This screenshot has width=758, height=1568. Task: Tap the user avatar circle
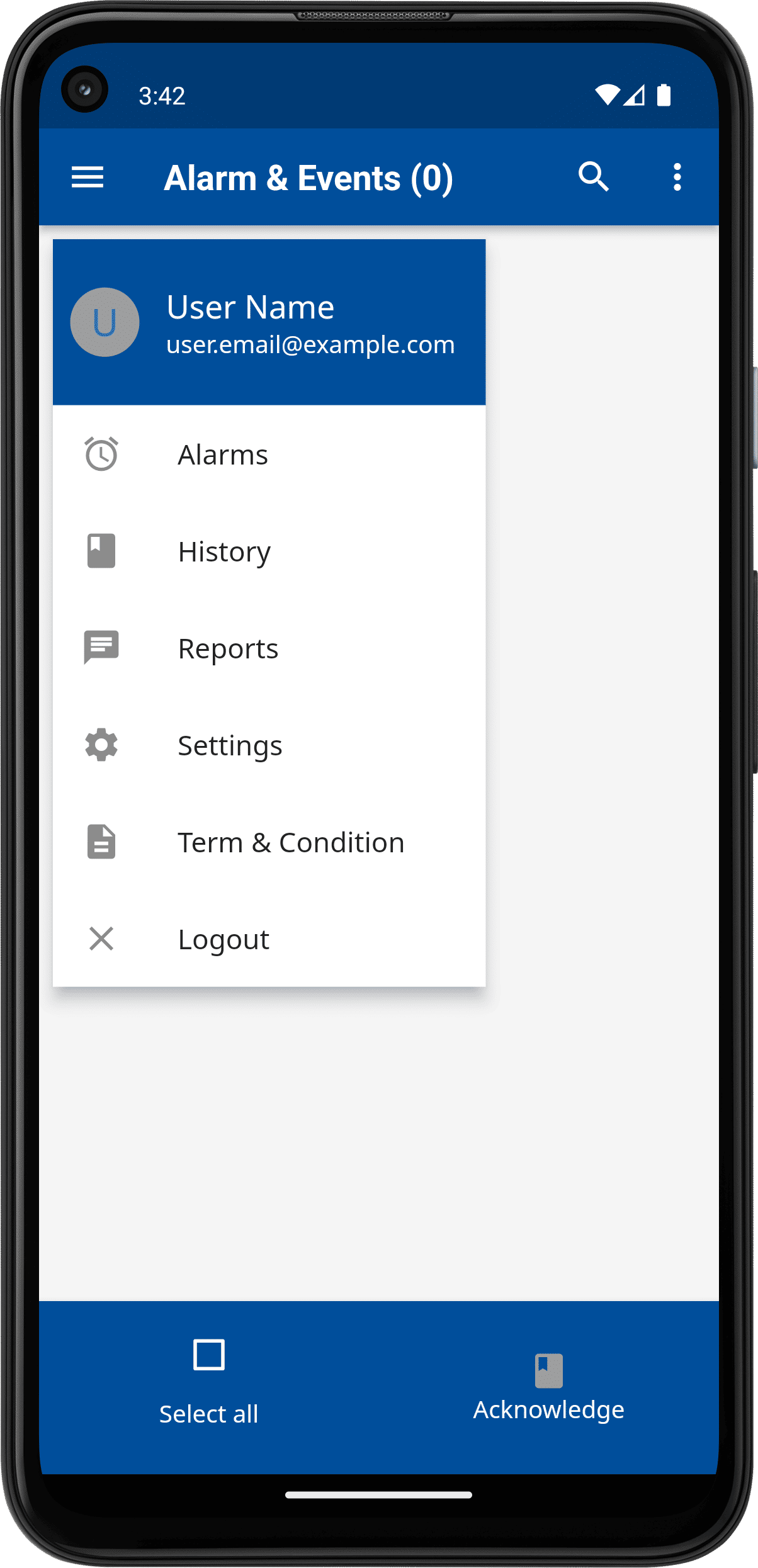[105, 322]
